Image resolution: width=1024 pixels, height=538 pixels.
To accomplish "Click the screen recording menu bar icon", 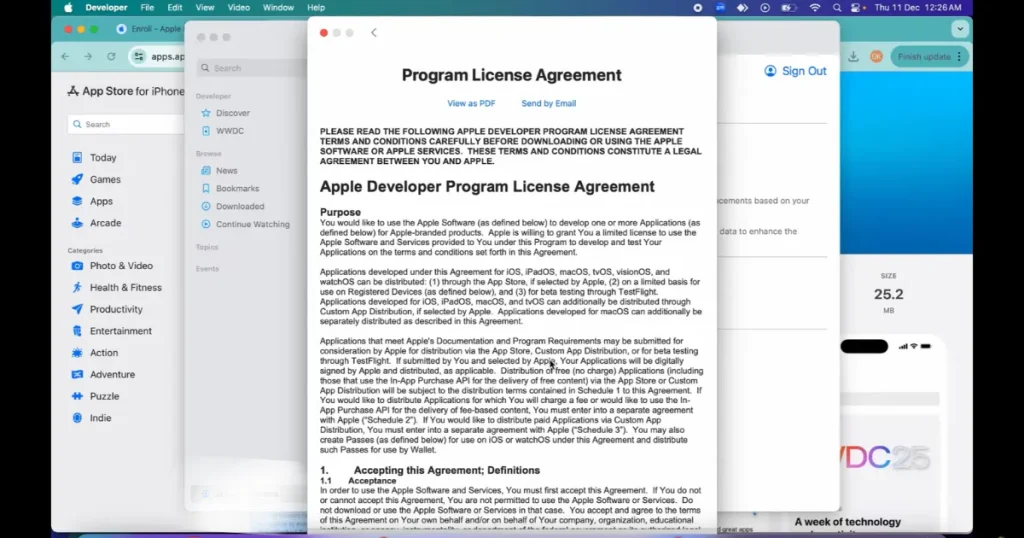I will [697, 8].
